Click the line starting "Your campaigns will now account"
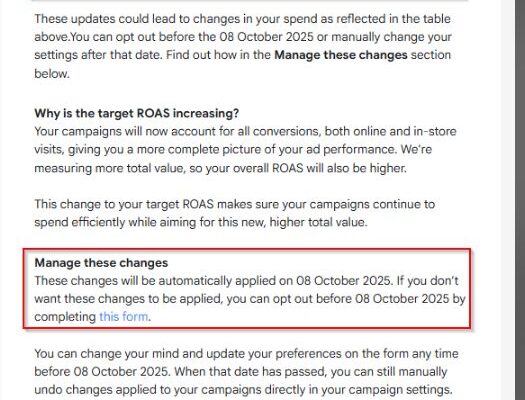Image resolution: width=525 pixels, height=400 pixels. [245, 131]
